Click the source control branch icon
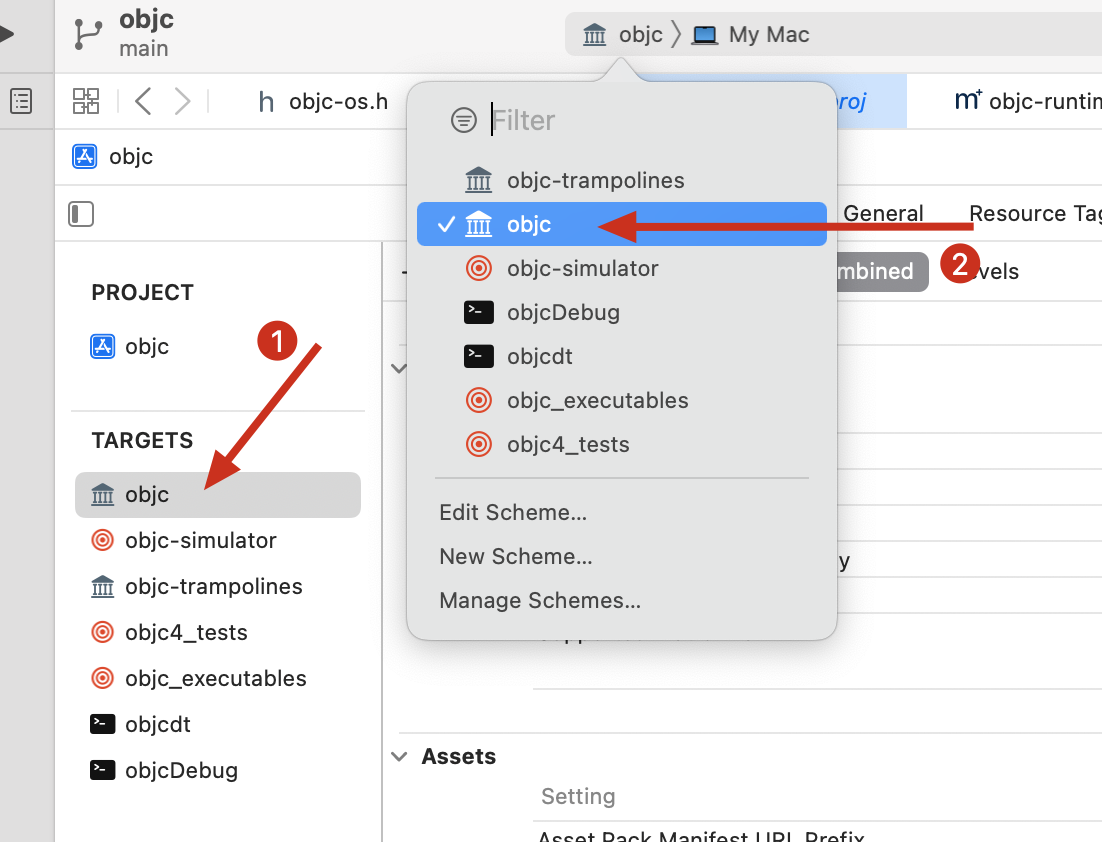The width and height of the screenshot is (1102, 842). coord(89,34)
